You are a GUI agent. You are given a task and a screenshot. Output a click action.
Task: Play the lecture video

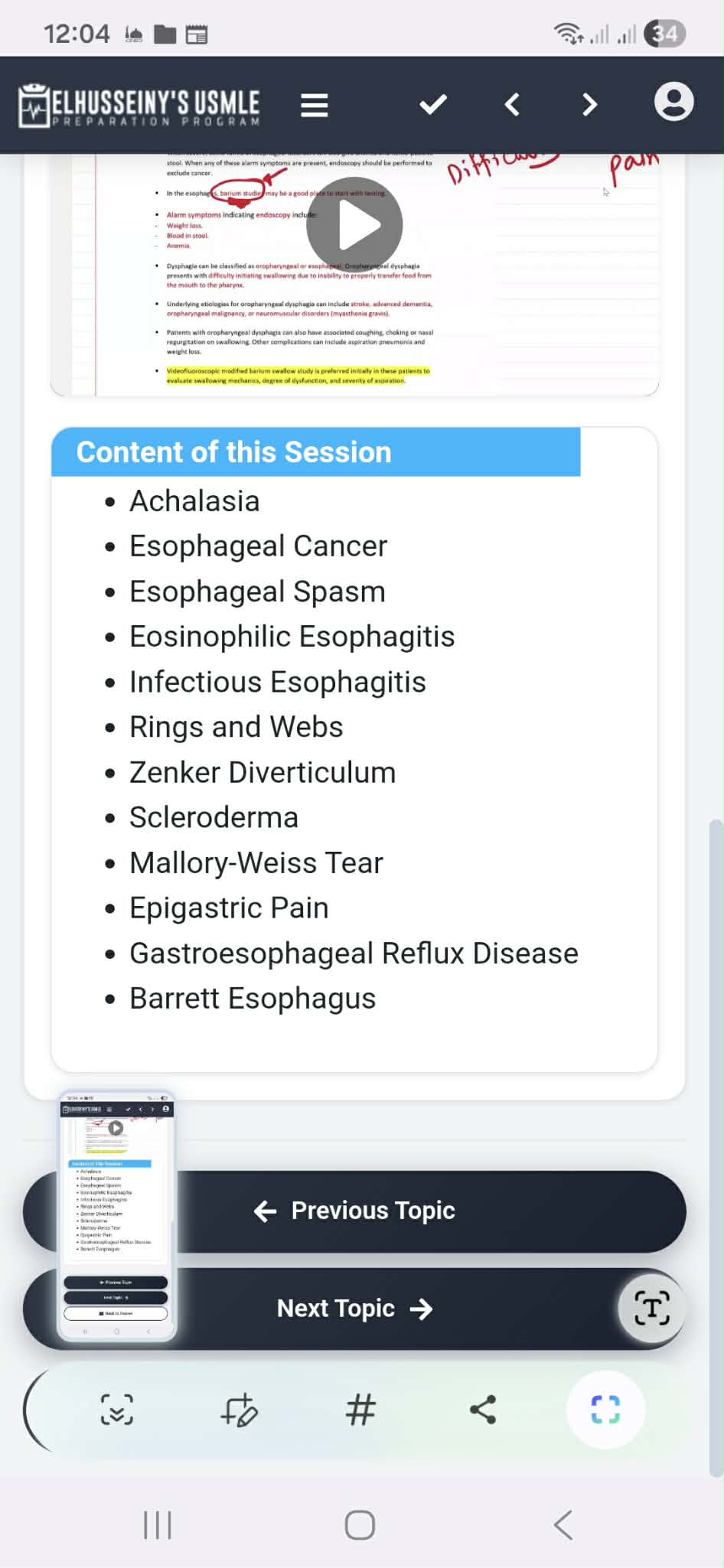[354, 225]
